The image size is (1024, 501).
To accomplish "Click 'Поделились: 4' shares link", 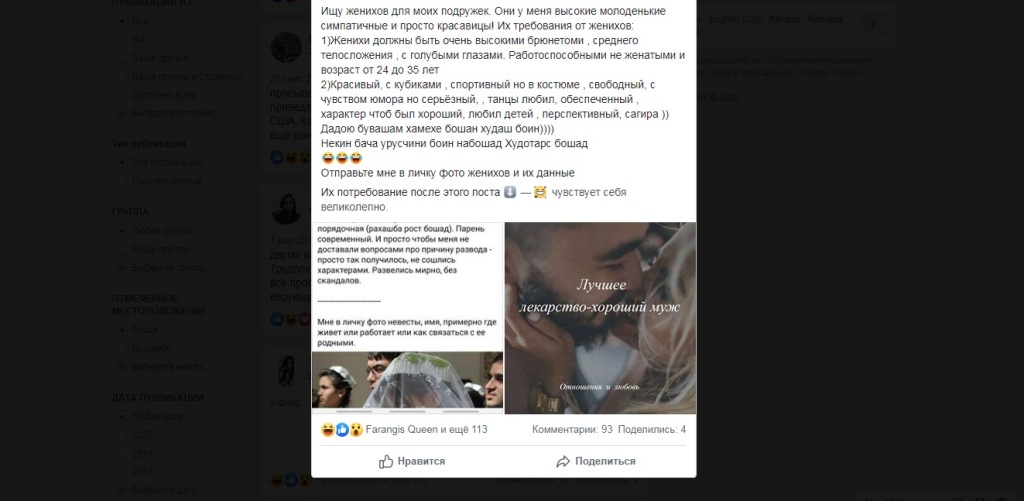I will click(652, 430).
